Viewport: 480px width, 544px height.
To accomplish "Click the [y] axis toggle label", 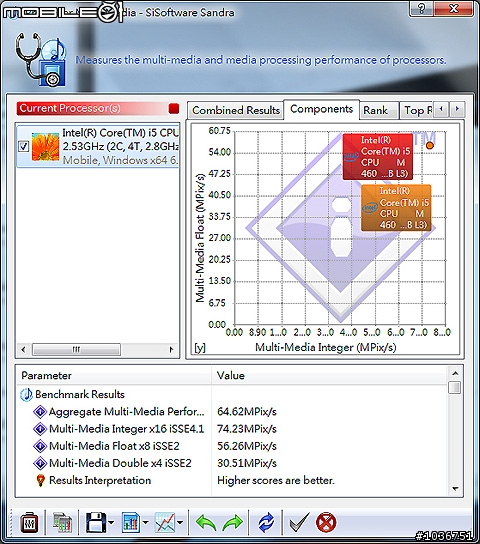I will click(200, 347).
